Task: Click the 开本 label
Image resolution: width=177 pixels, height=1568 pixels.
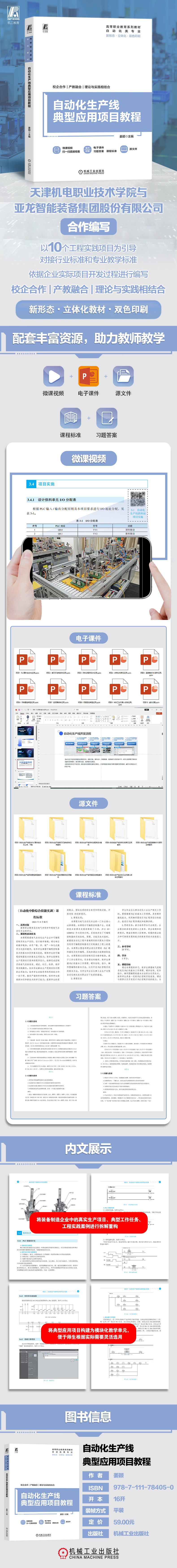Action: point(96,1499)
